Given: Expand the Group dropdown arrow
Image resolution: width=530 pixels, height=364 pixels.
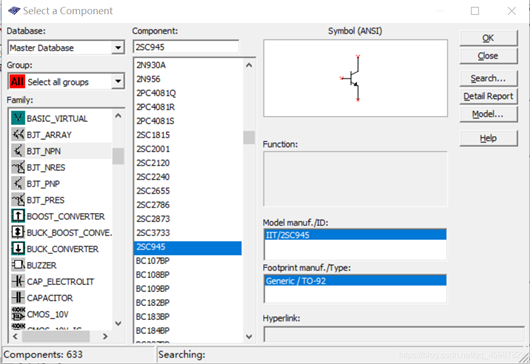Looking at the screenshot, I should [118, 81].
